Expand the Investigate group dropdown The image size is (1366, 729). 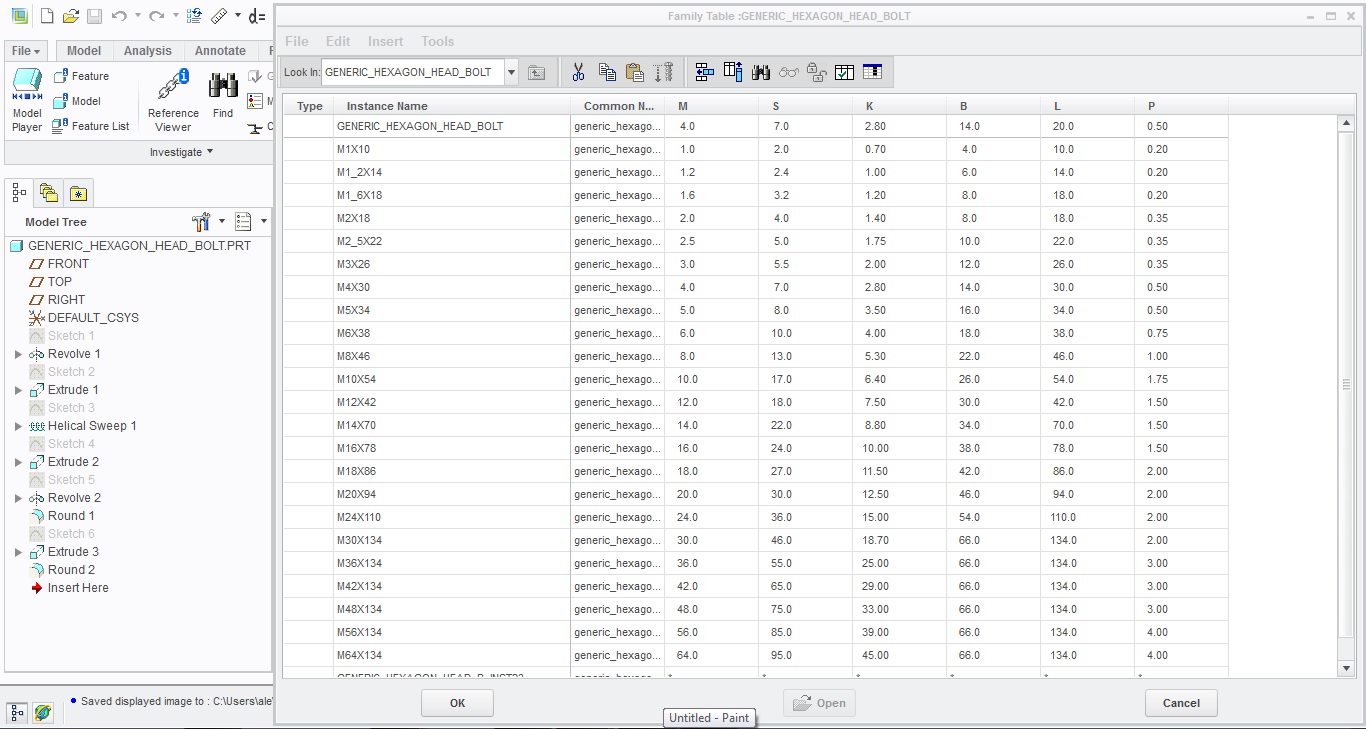181,152
